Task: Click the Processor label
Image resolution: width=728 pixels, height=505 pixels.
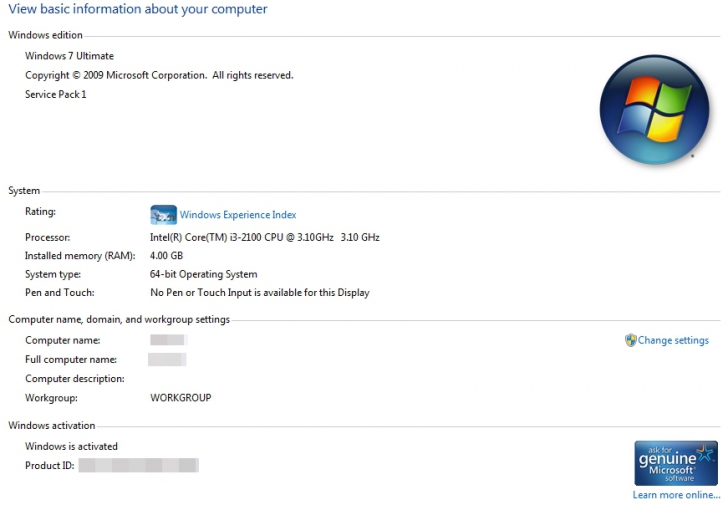Action: (x=48, y=237)
